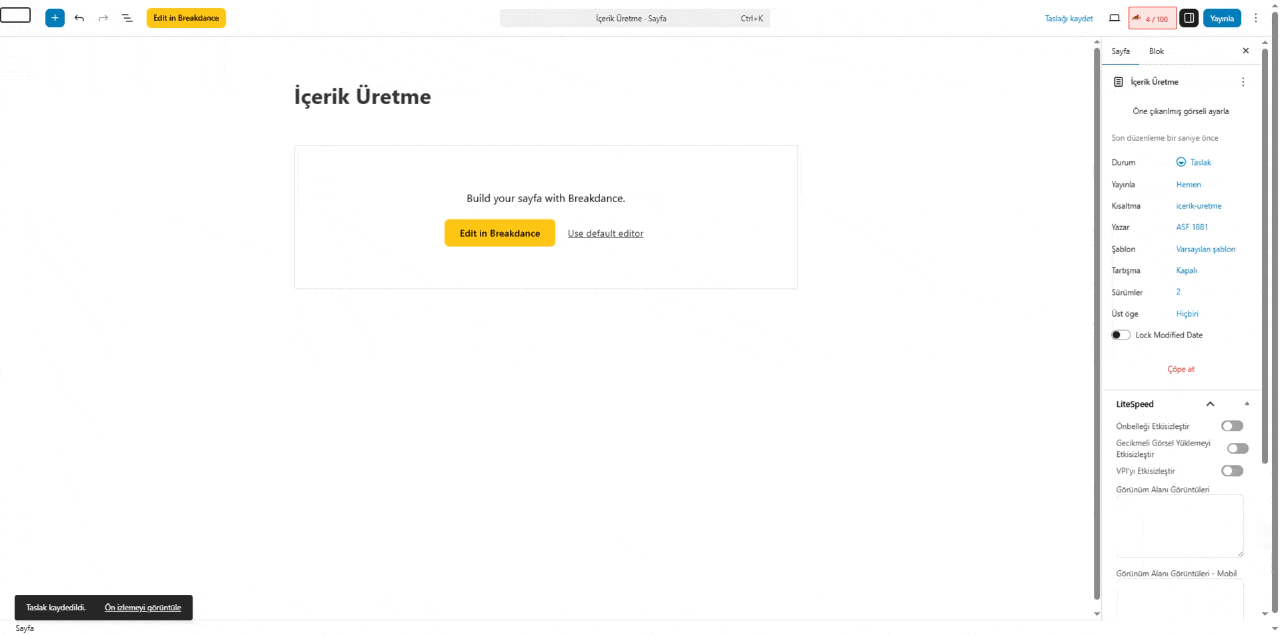
Task: Click the Use default editor link
Action: (x=605, y=233)
